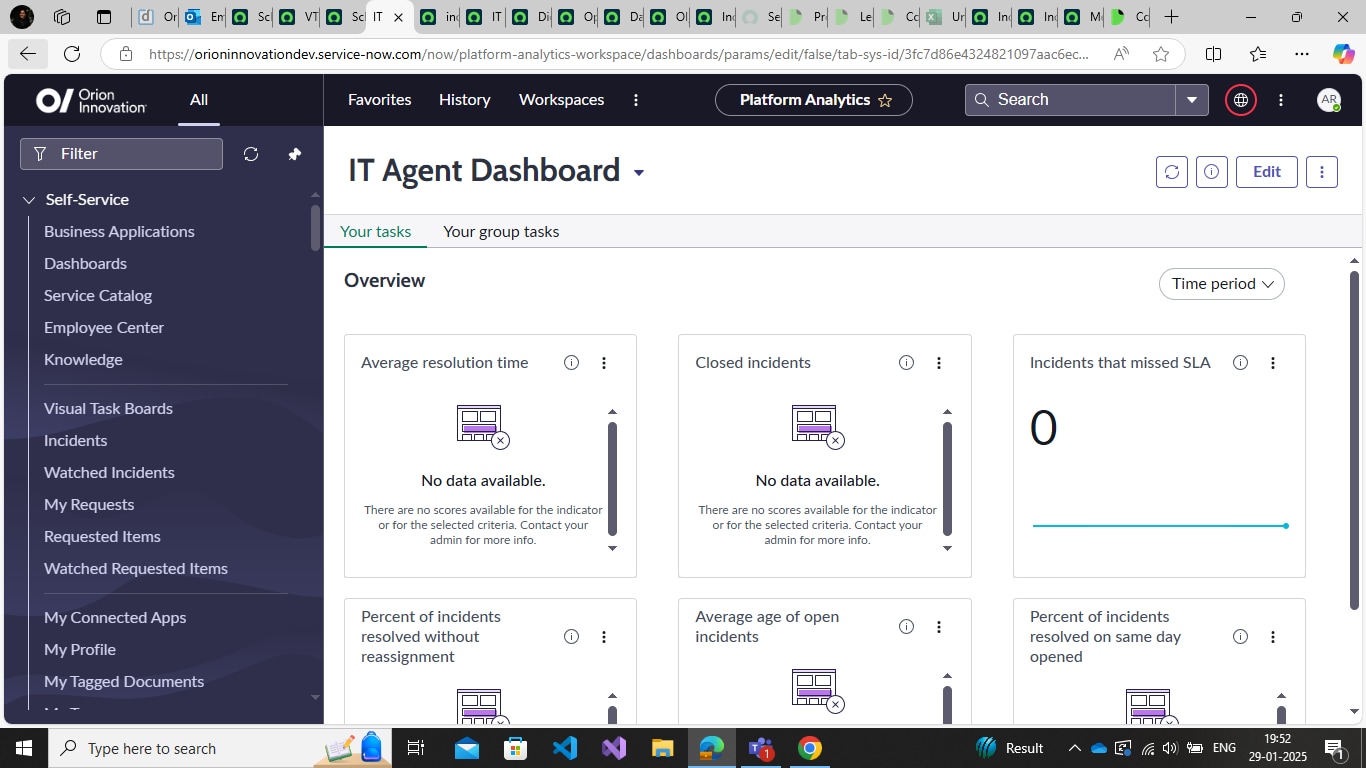The height and width of the screenshot is (768, 1366).
Task: Click the Edit dashboard button
Action: 1266,171
